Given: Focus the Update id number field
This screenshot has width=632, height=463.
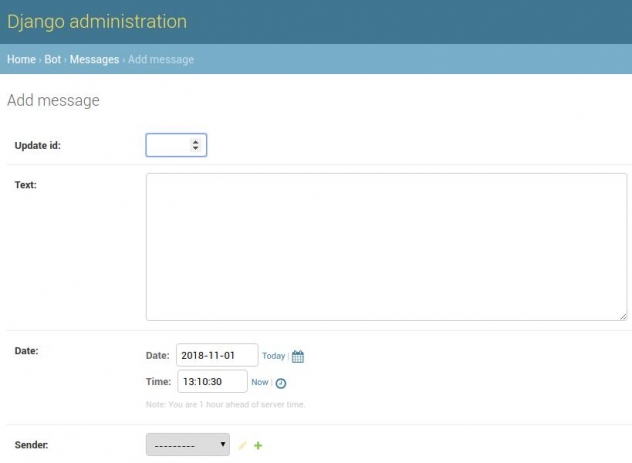Looking at the screenshot, I should pyautogui.click(x=168, y=146).
